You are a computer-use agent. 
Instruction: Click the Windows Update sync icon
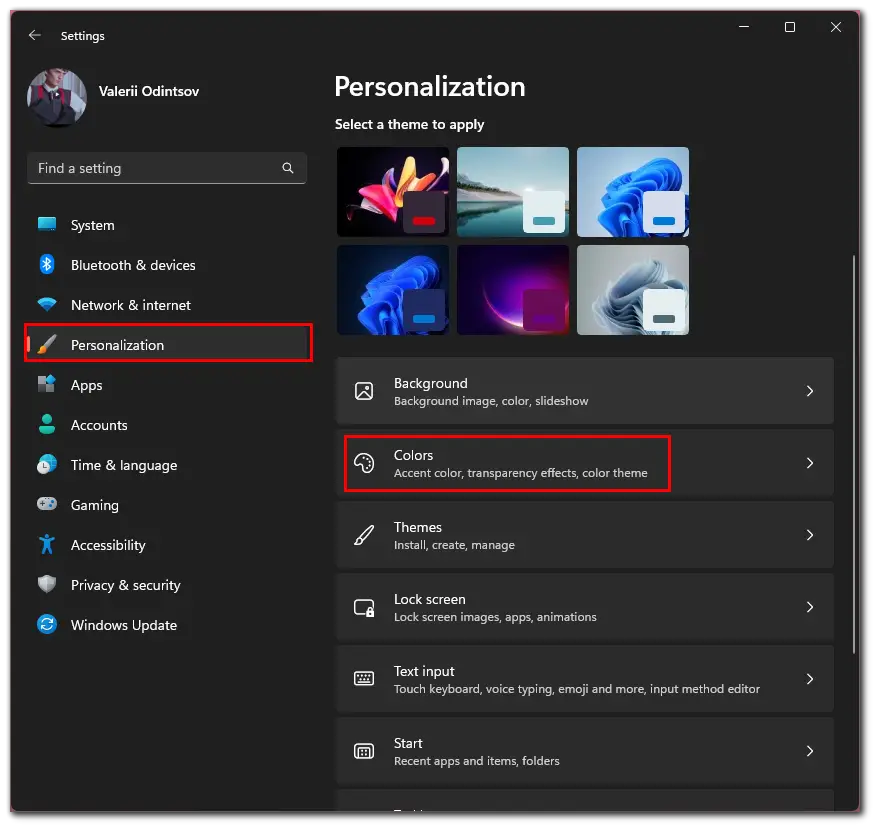(x=47, y=625)
